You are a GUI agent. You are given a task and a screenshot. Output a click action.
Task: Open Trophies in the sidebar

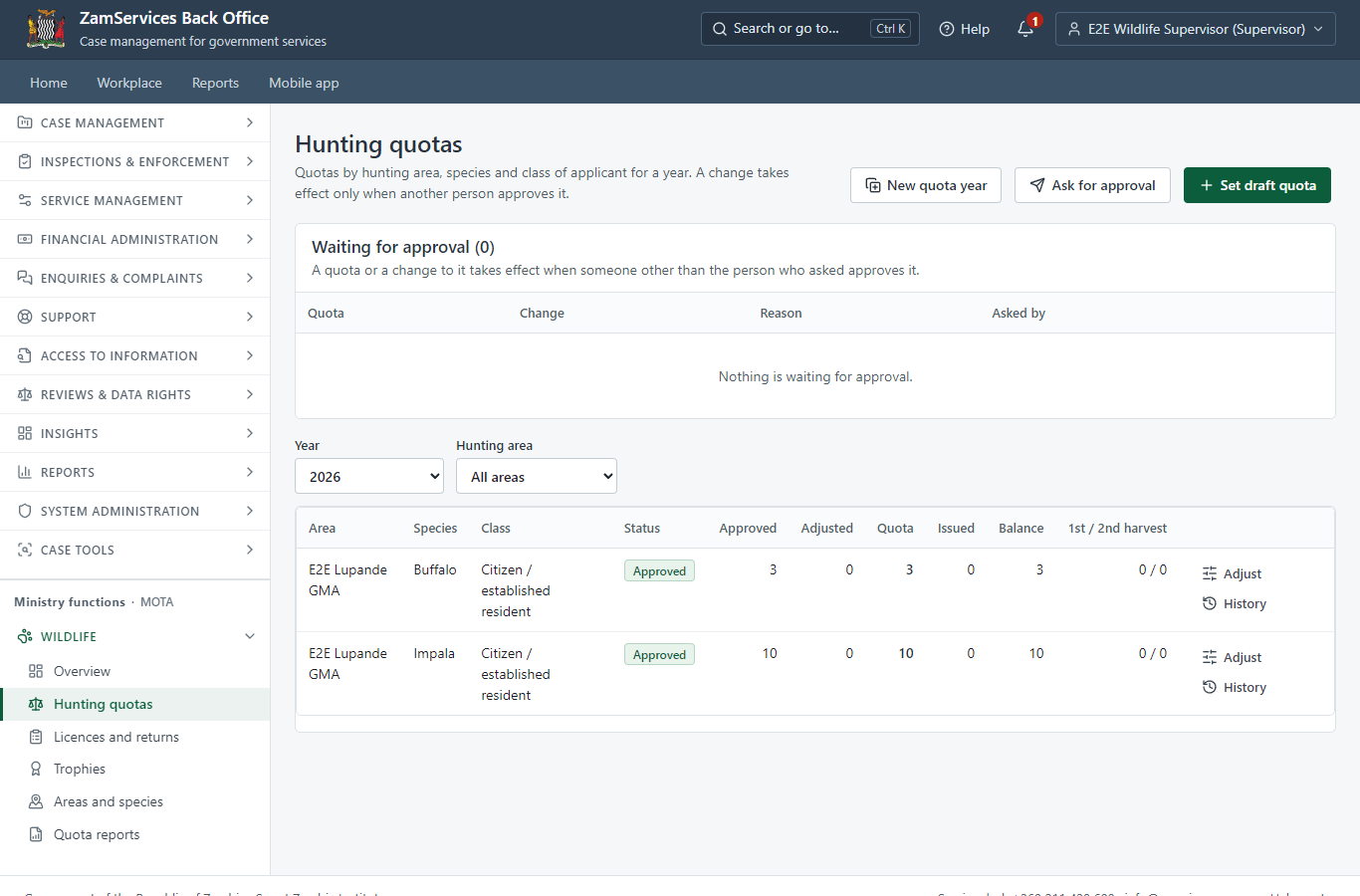click(135, 769)
